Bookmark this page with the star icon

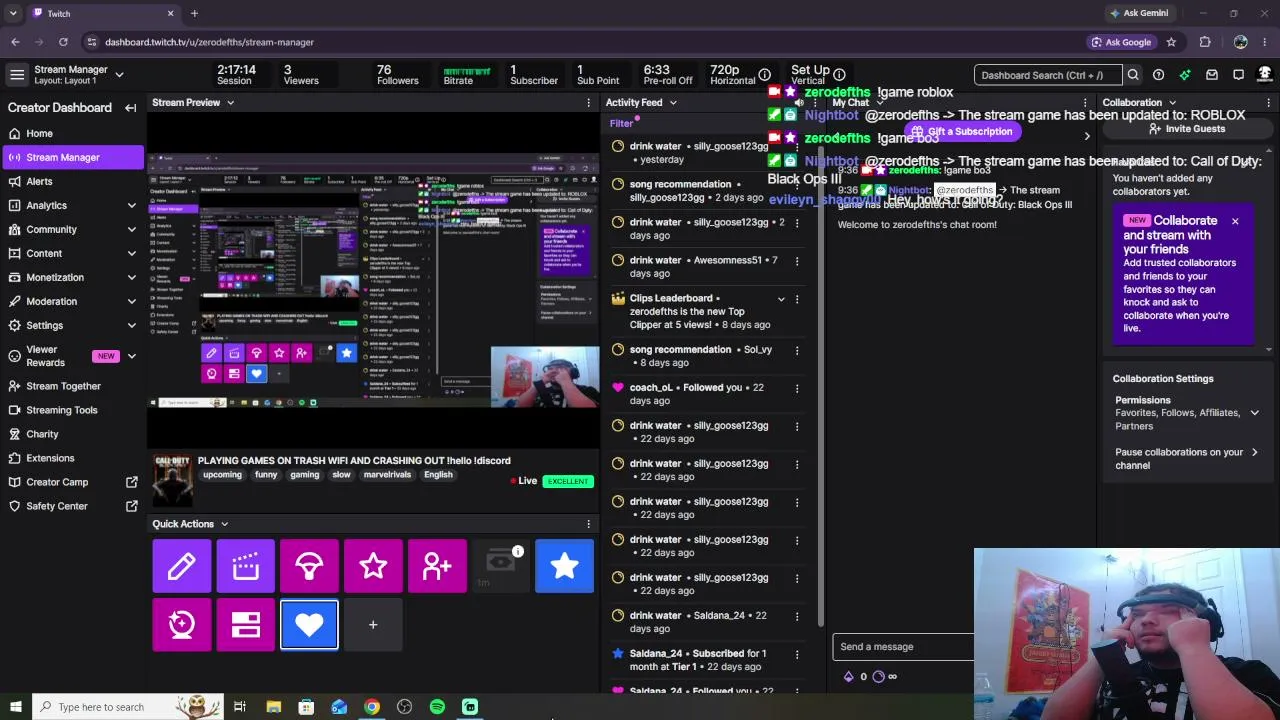(1171, 42)
